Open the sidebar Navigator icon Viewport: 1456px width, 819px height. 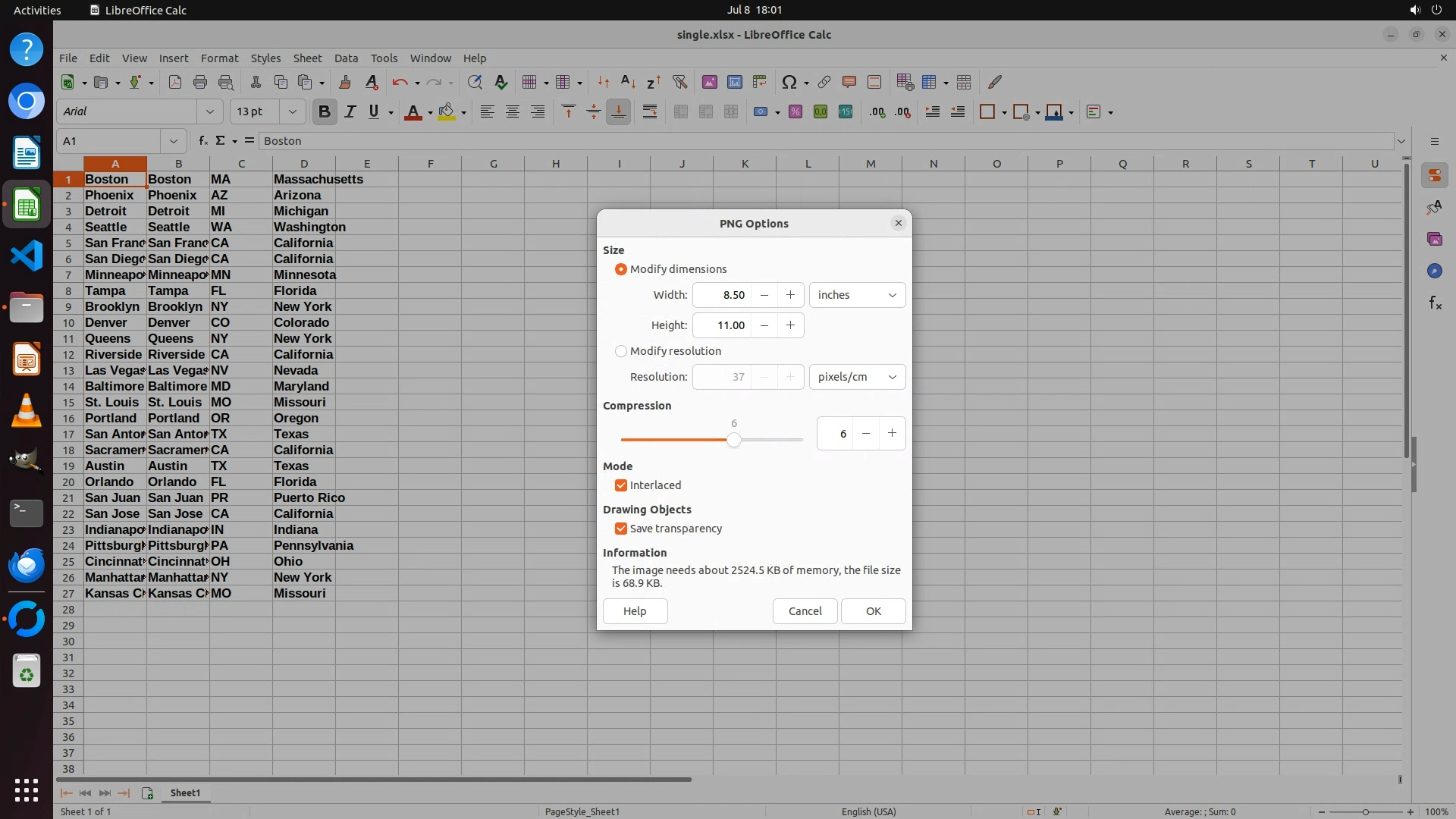[x=1434, y=271]
